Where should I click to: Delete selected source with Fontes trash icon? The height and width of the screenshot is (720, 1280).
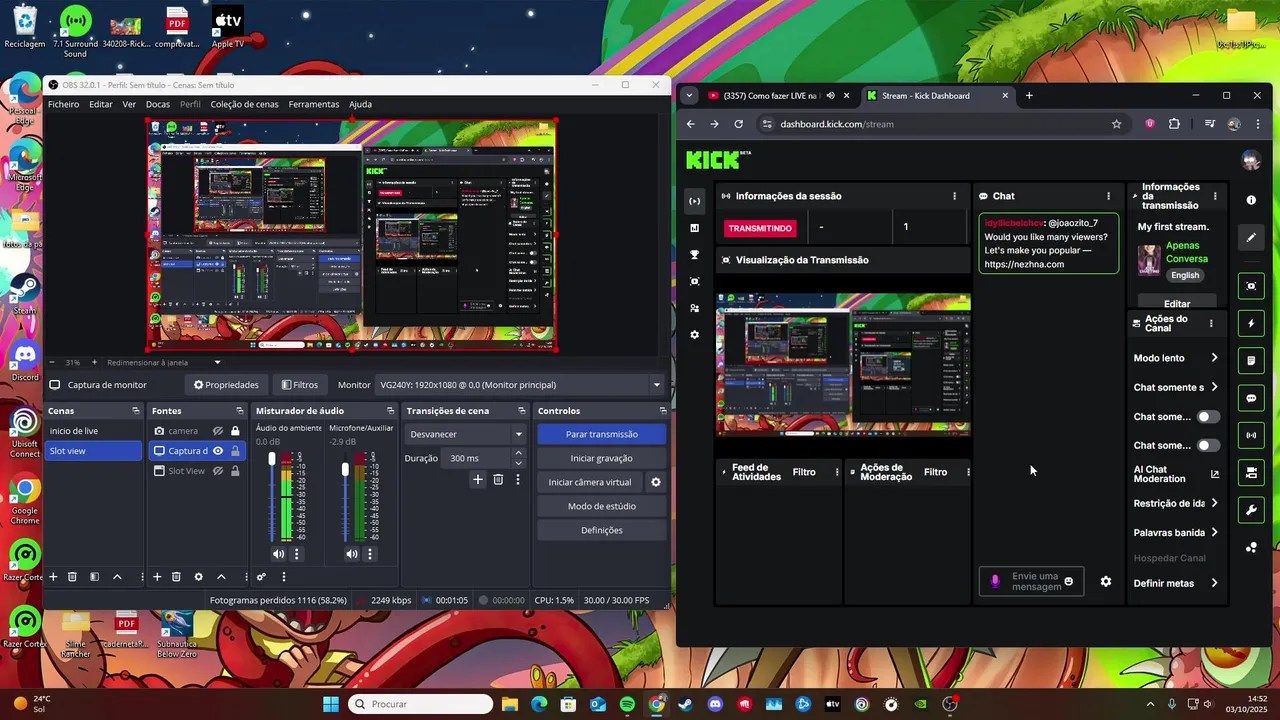click(x=176, y=577)
